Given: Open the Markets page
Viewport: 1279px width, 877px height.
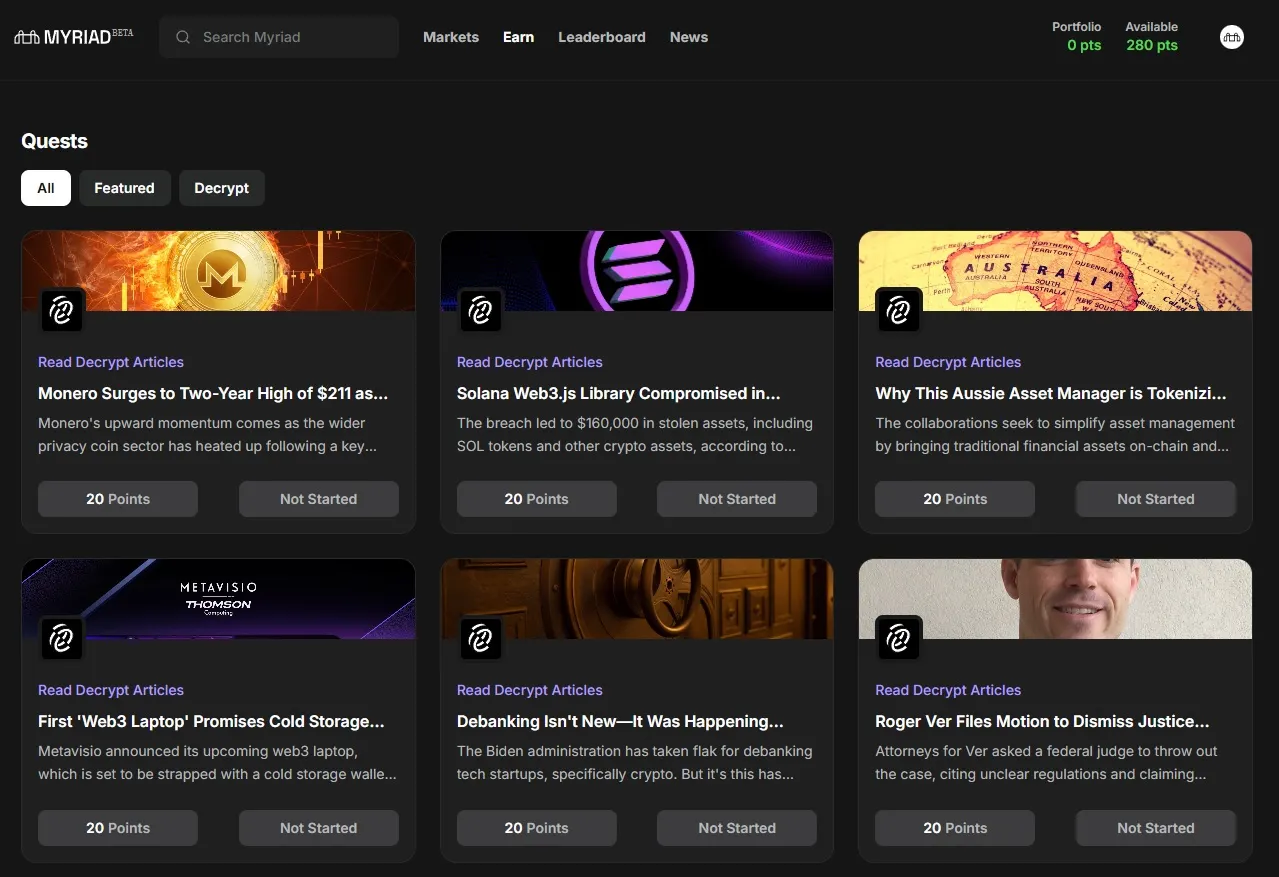Looking at the screenshot, I should pos(451,37).
